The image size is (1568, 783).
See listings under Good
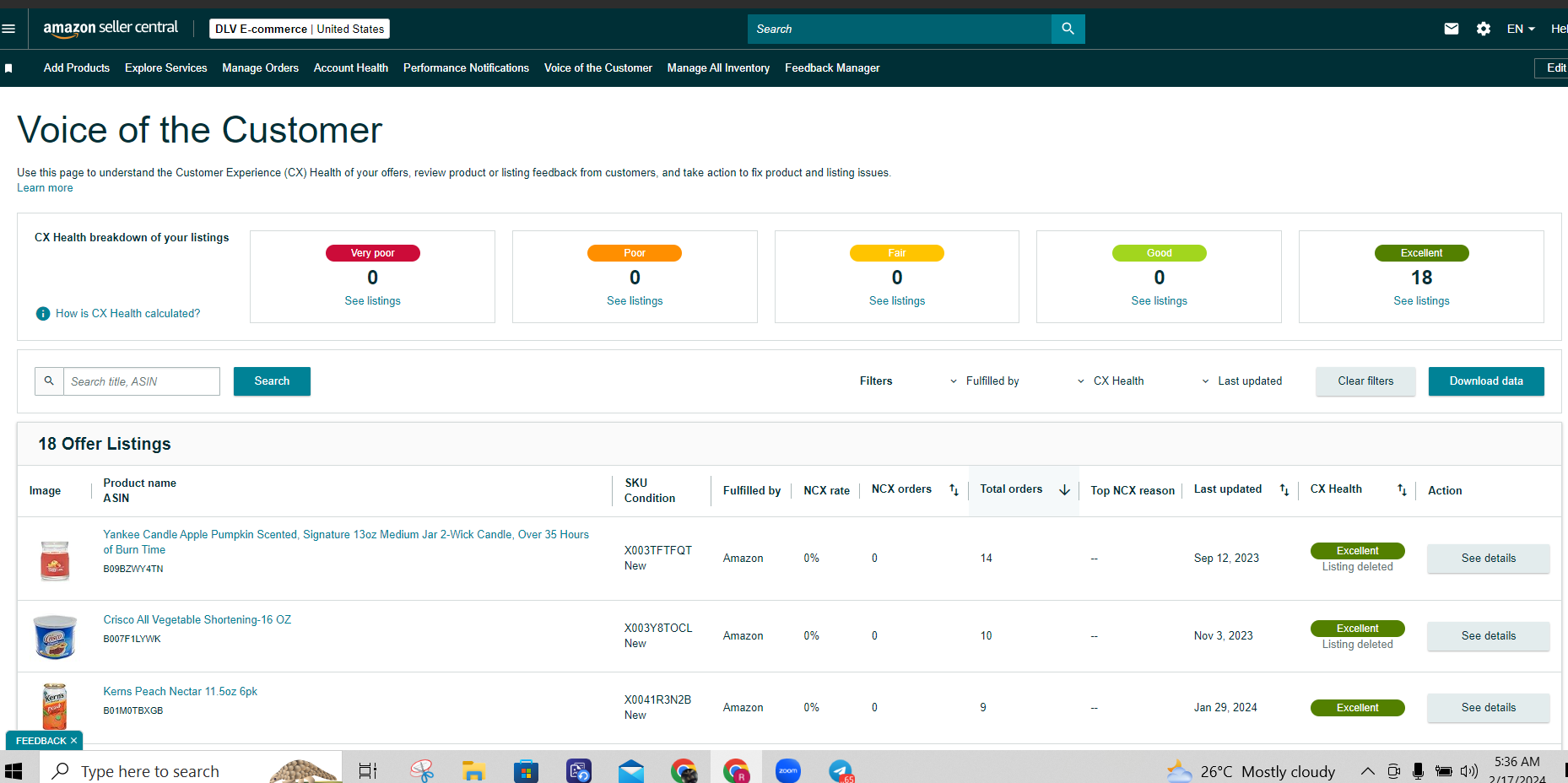click(x=1160, y=301)
